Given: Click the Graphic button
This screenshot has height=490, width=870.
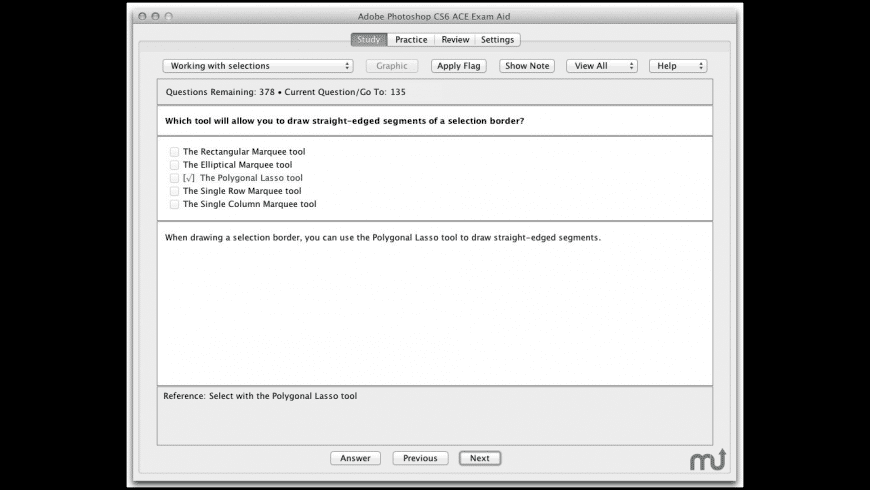Looking at the screenshot, I should click(392, 65).
